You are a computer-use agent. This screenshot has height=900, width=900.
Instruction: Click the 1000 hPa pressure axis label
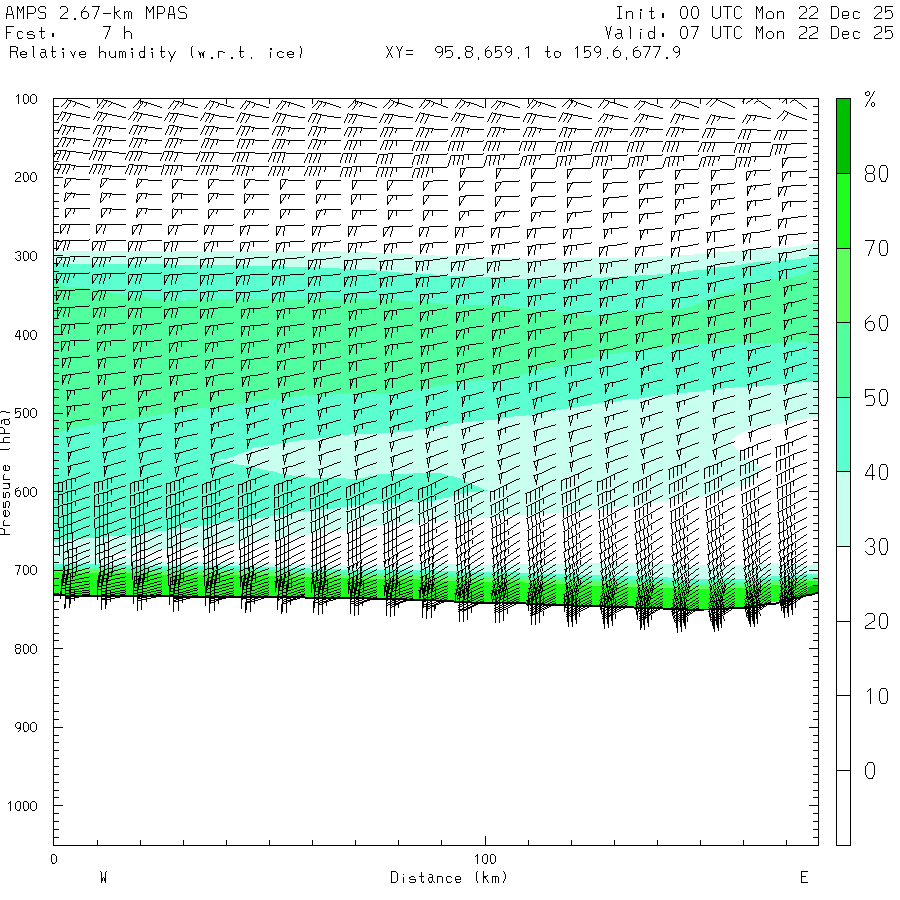point(22,806)
